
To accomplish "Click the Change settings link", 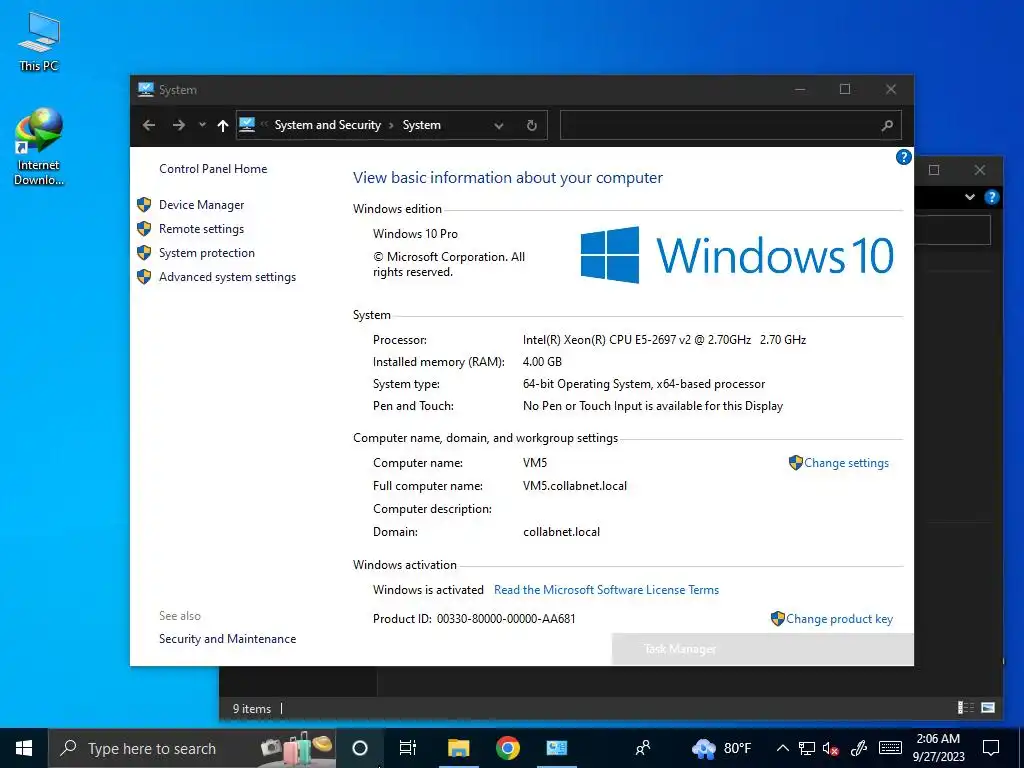I will (846, 463).
